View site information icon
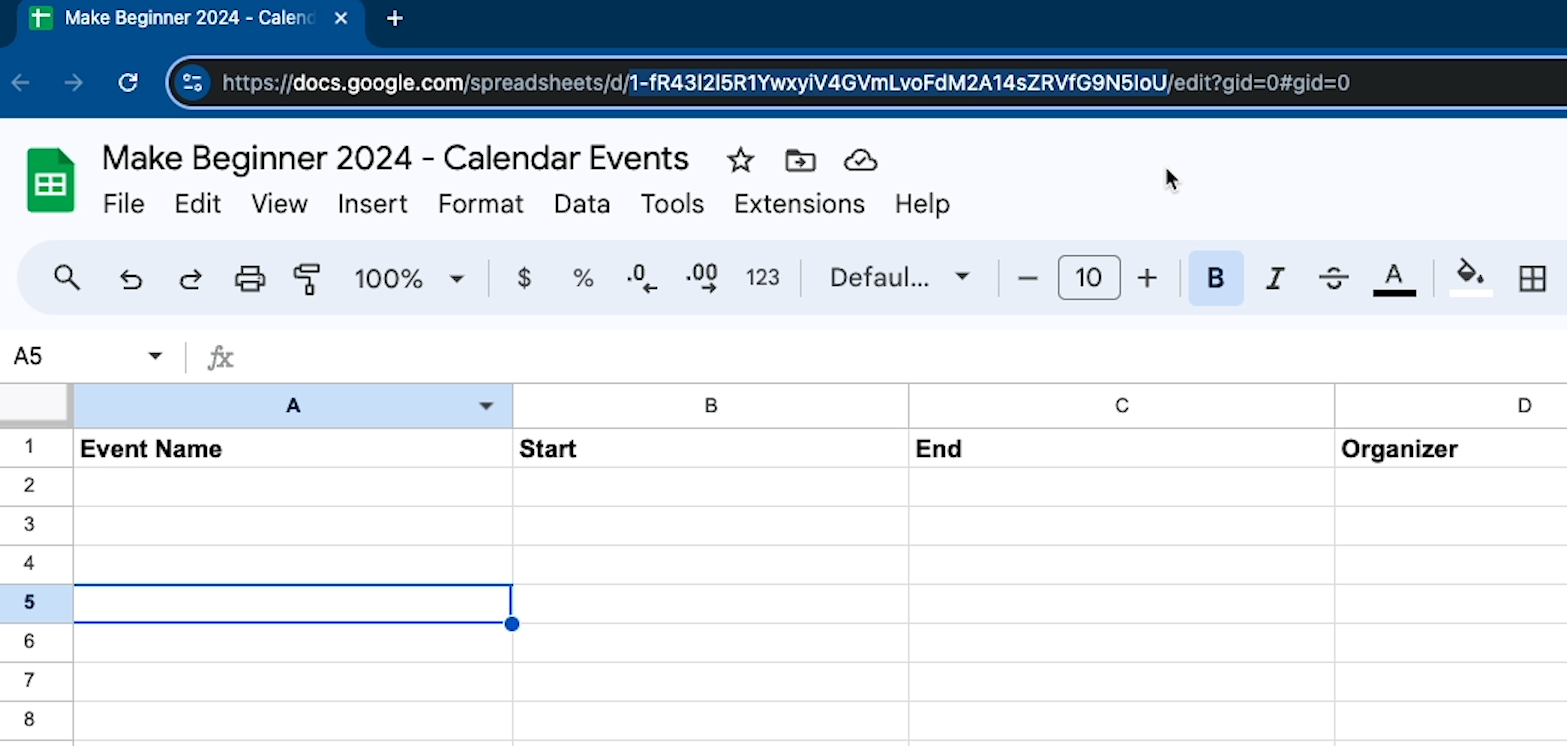This screenshot has height=746, width=1567. click(x=193, y=83)
